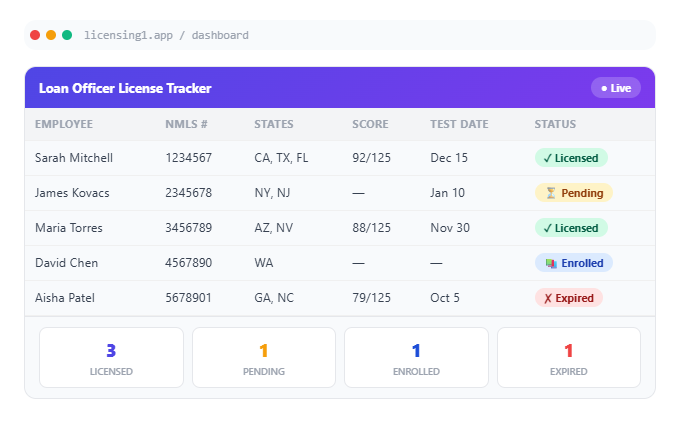
Task: Click the 79/125 score
Action: pyautogui.click(x=371, y=298)
